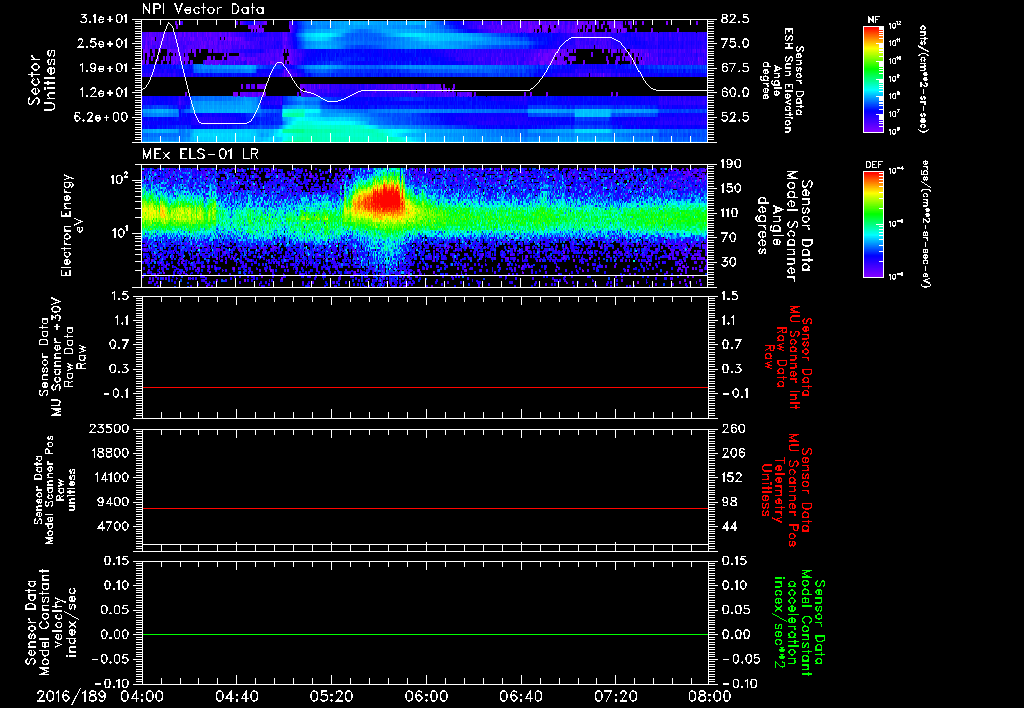
Task: Click the '75.0' Sun elevation tick label
Action: point(735,43)
